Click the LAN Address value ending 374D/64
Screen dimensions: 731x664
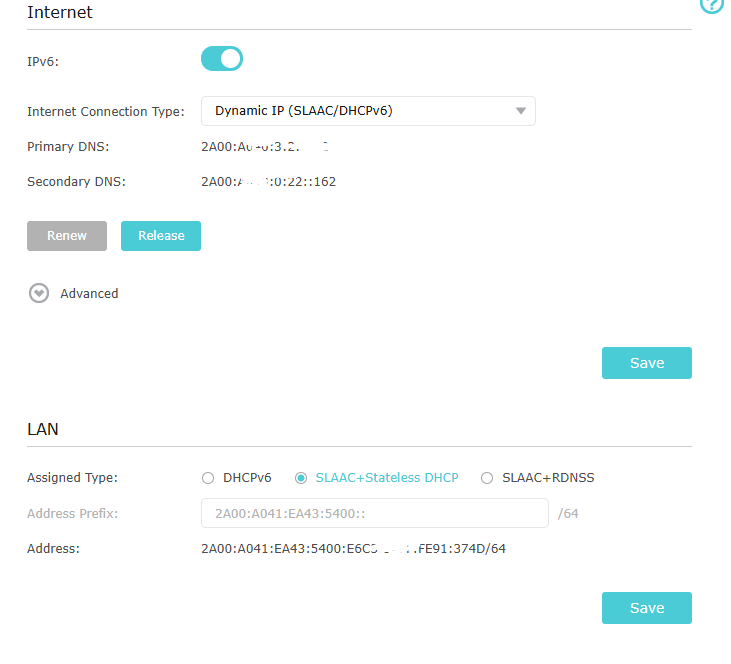tap(353, 548)
